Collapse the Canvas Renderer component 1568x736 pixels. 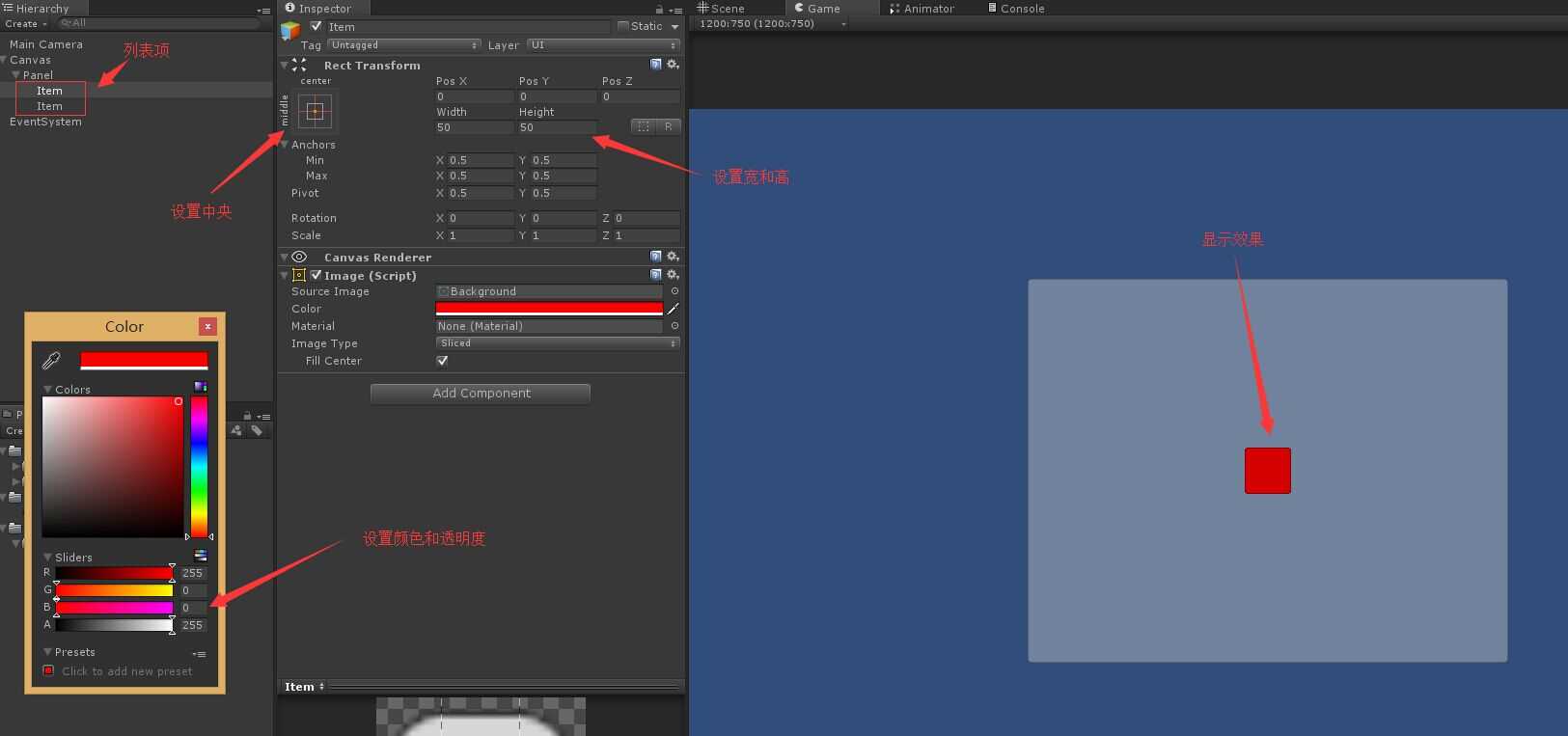tap(285, 257)
